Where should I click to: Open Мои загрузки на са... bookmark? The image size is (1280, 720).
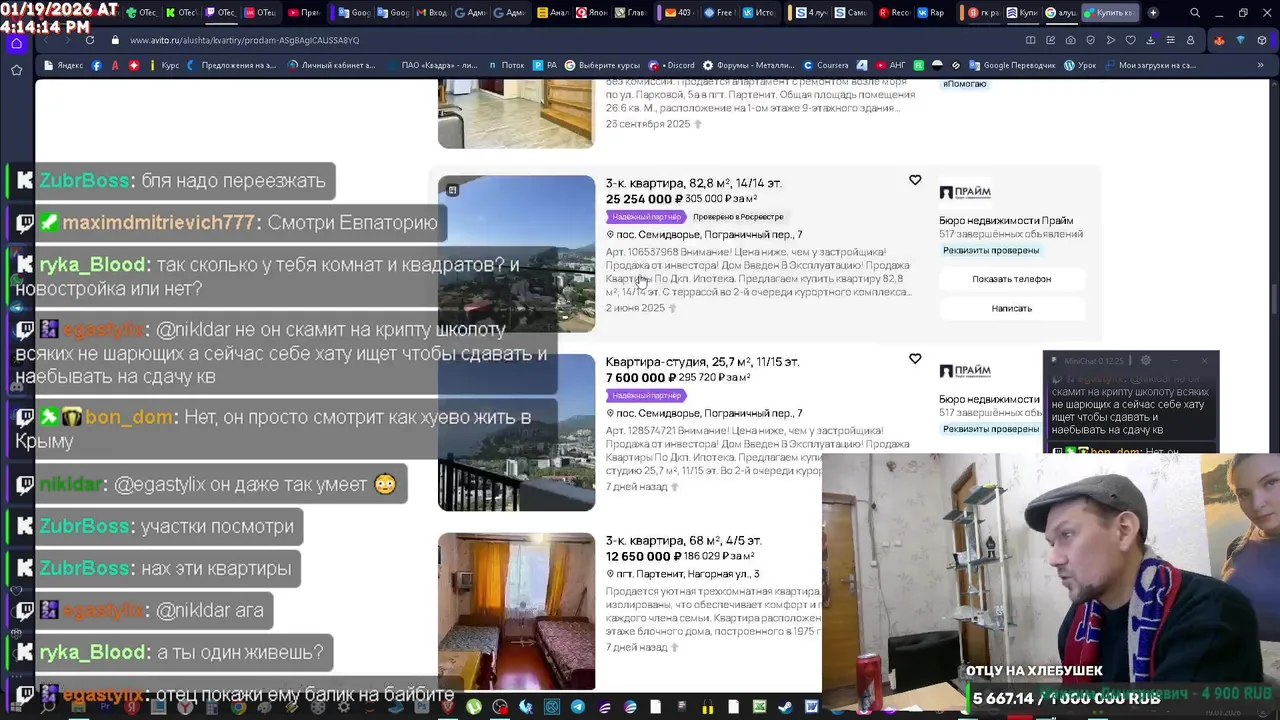(1150, 65)
